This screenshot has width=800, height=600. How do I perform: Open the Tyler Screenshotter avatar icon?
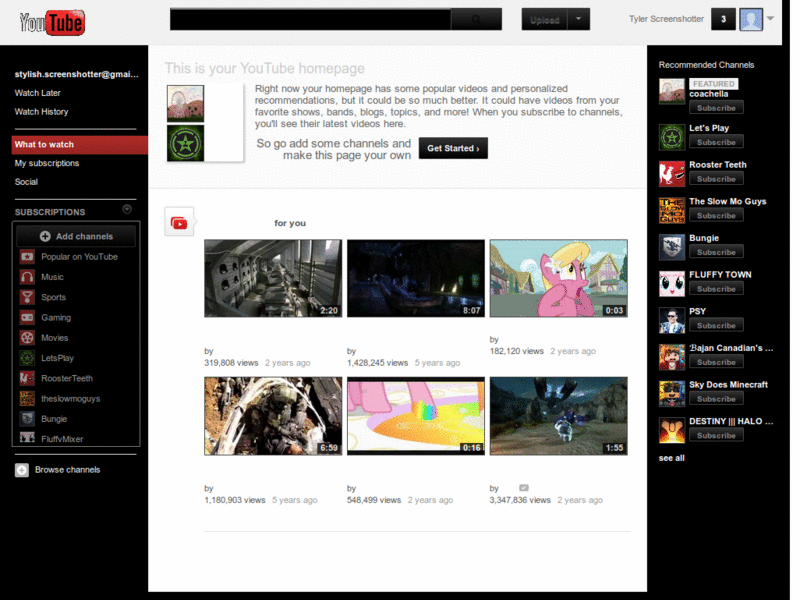tap(751, 19)
